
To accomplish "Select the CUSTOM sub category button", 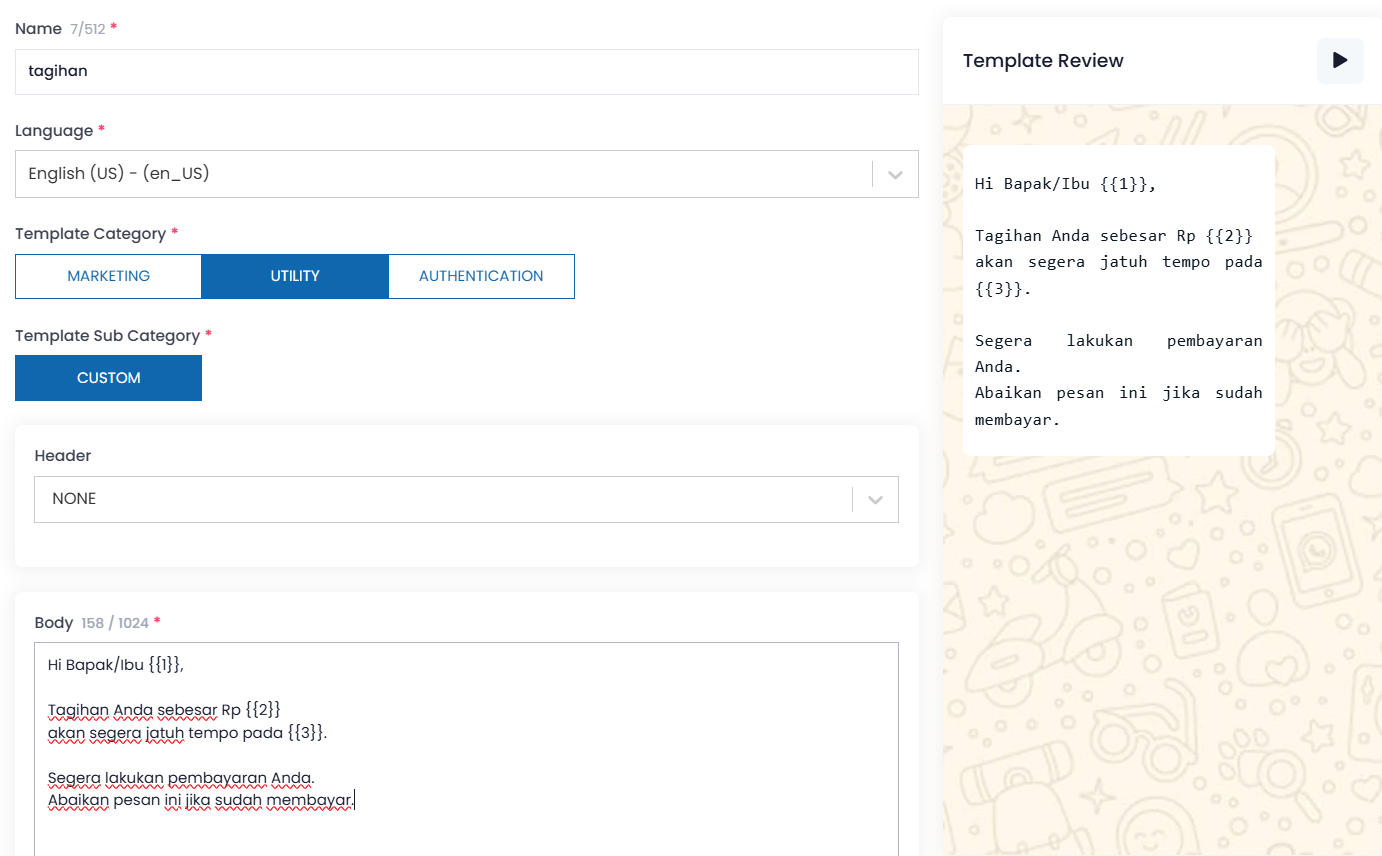I will click(108, 378).
